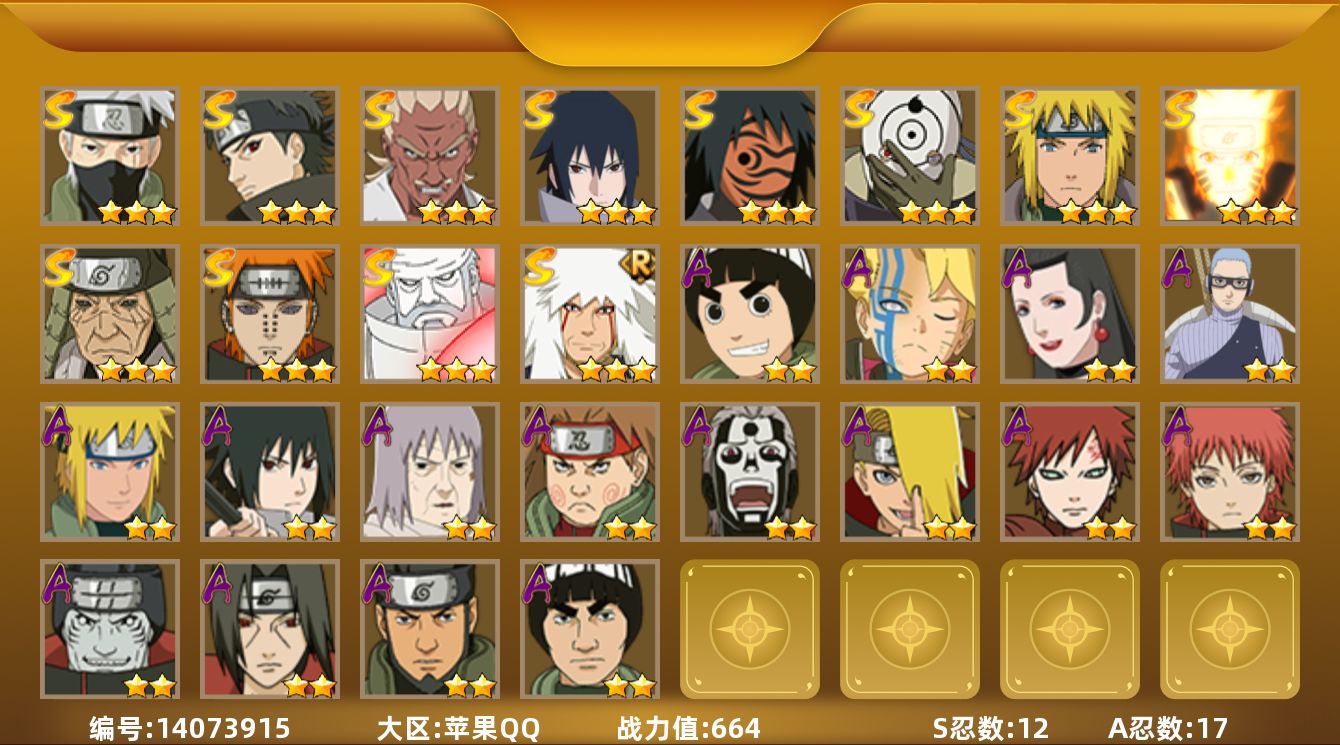Open the glowing golden chakra Naruto card

[x=1230, y=156]
